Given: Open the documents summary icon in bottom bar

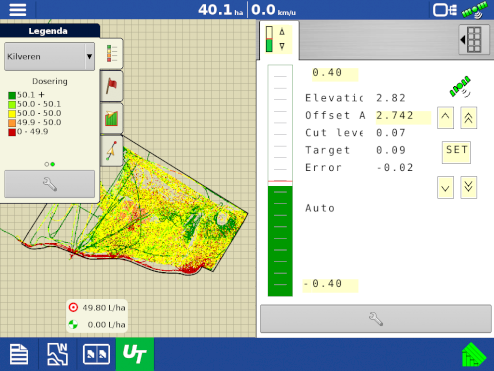Looking at the screenshot, I should tap(19, 354).
